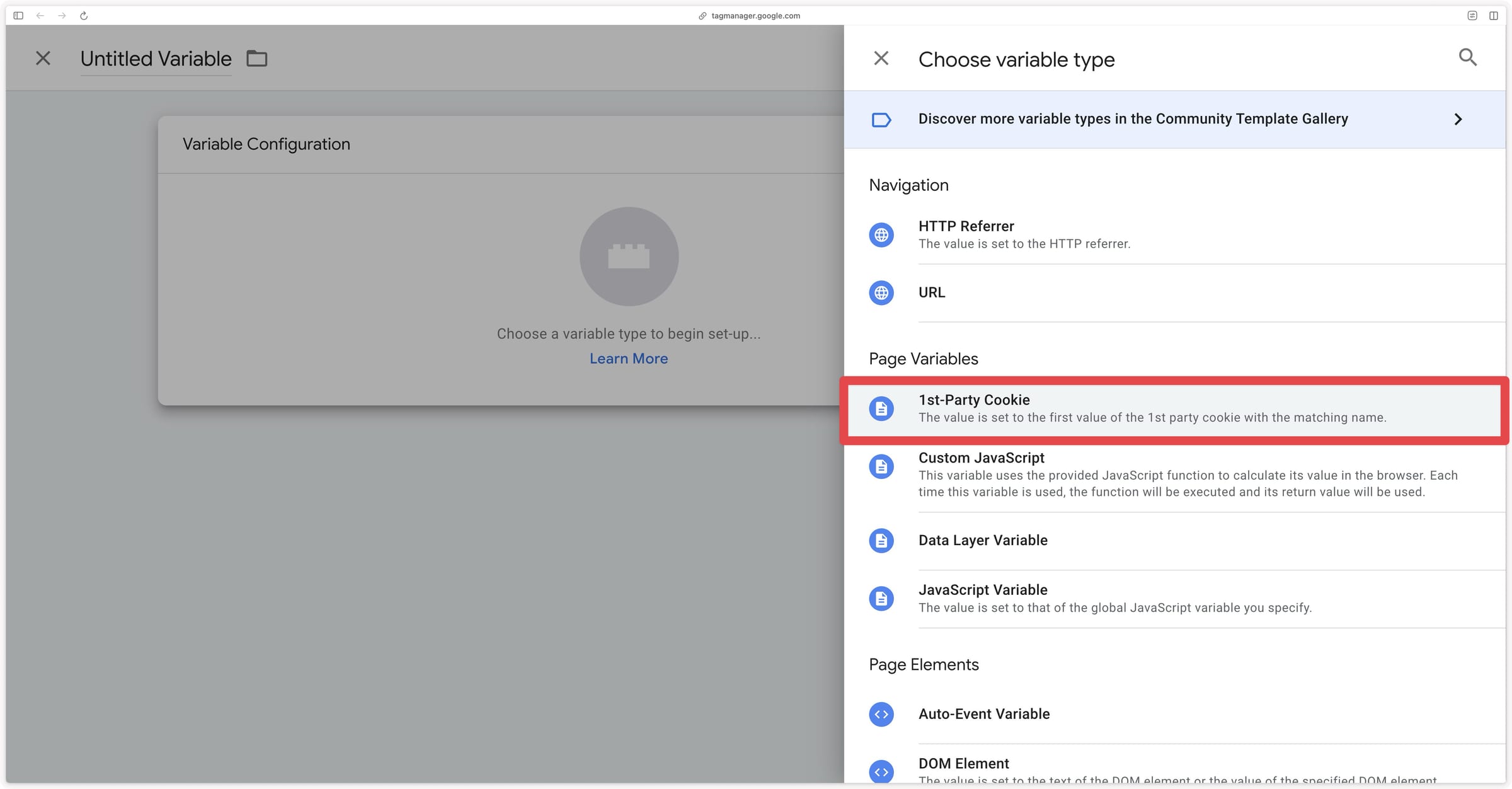The width and height of the screenshot is (1512, 789).
Task: Open the Learn More link
Action: coord(628,359)
